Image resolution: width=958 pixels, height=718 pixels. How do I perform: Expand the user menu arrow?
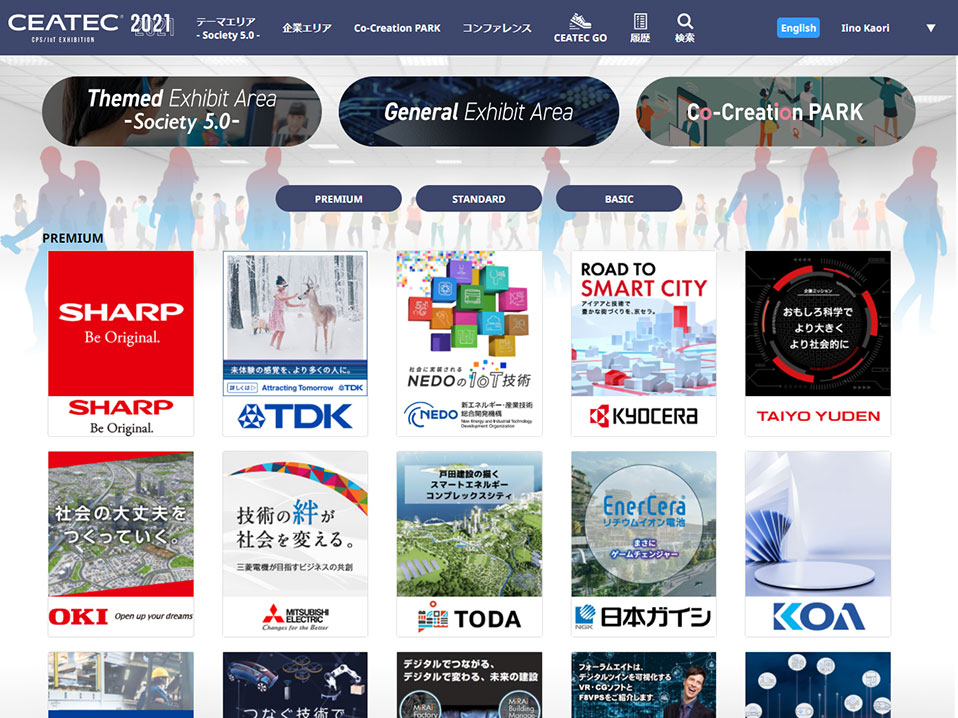tap(931, 28)
